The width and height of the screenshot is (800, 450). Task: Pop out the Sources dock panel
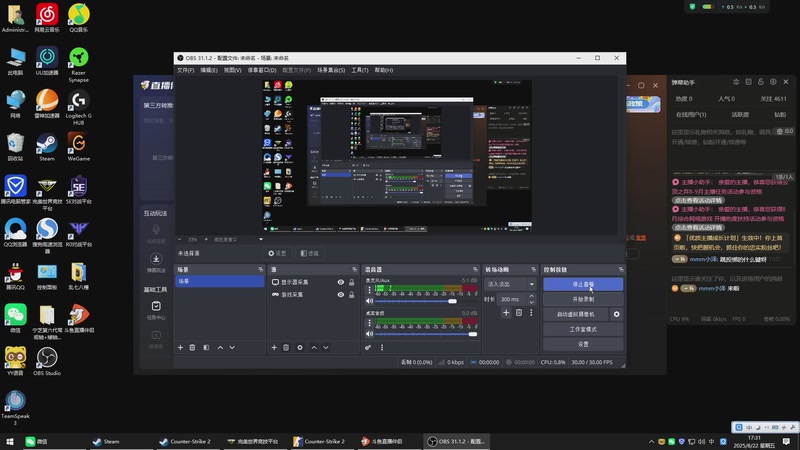(x=355, y=269)
